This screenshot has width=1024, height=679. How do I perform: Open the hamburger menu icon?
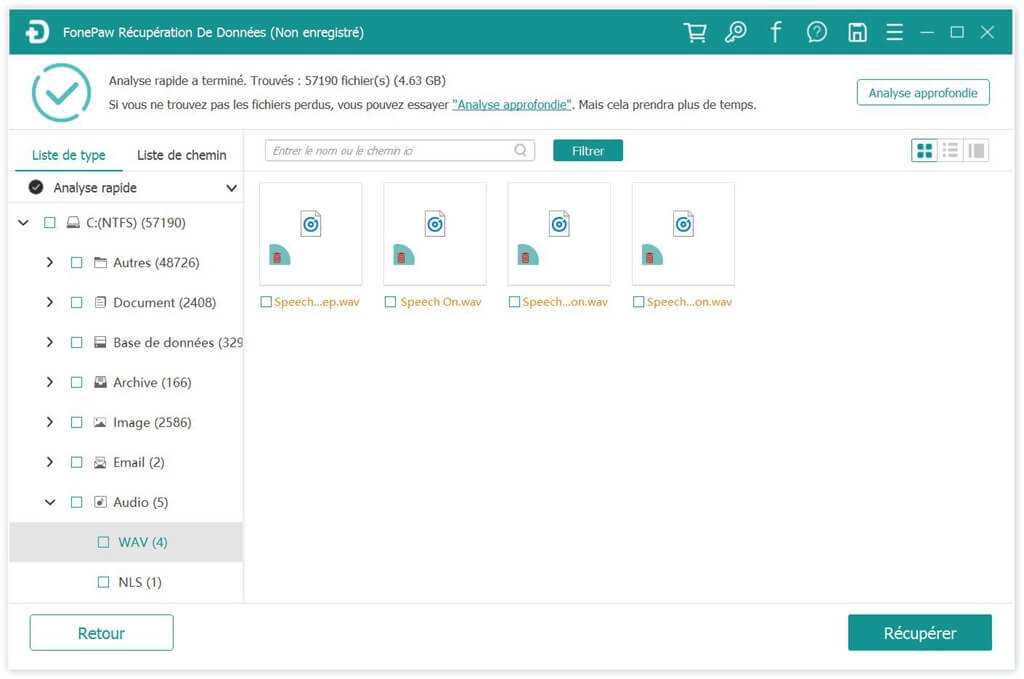pyautogui.click(x=895, y=32)
